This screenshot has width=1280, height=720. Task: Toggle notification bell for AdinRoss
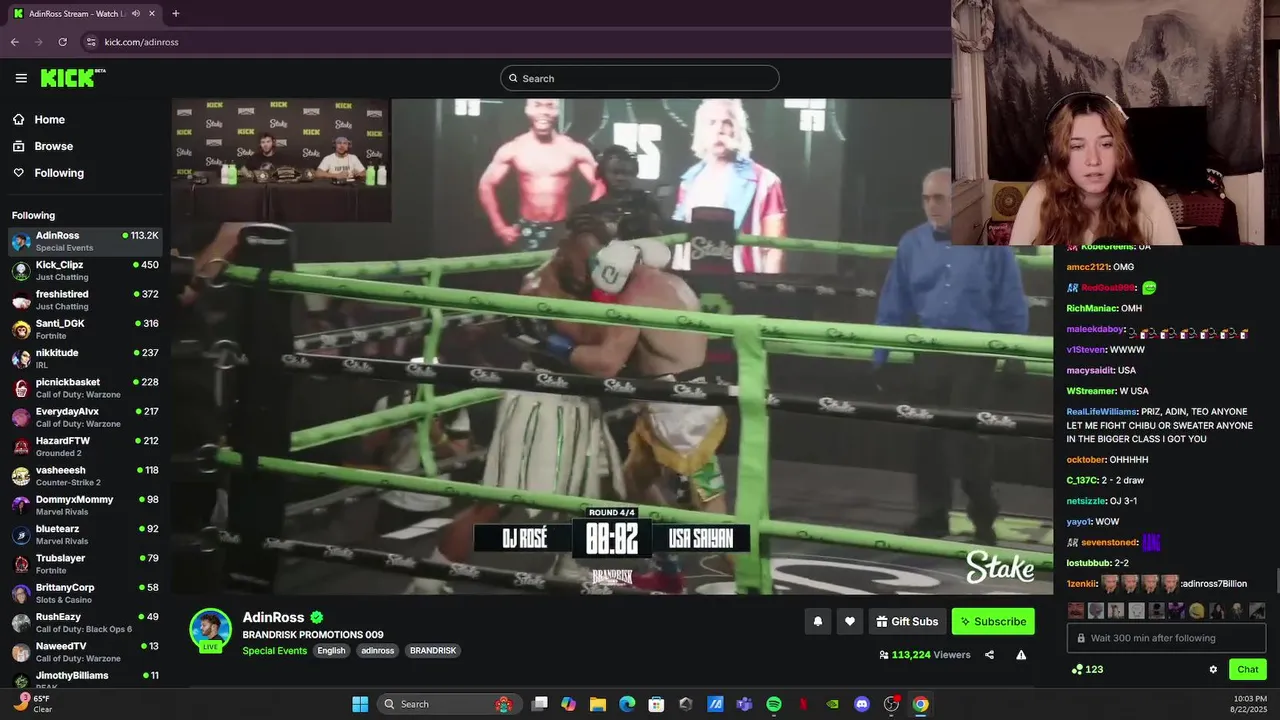click(817, 621)
